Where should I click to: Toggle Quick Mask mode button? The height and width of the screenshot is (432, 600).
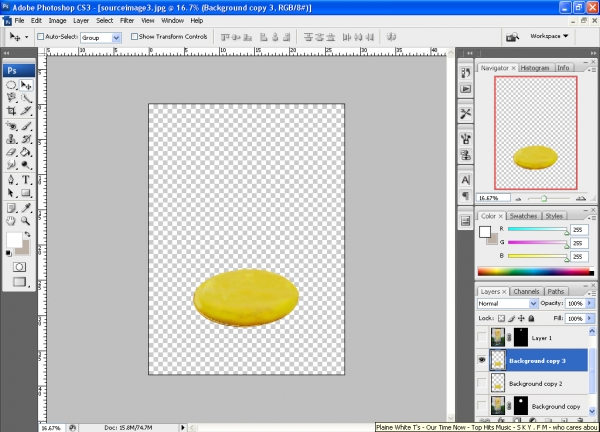click(x=19, y=267)
